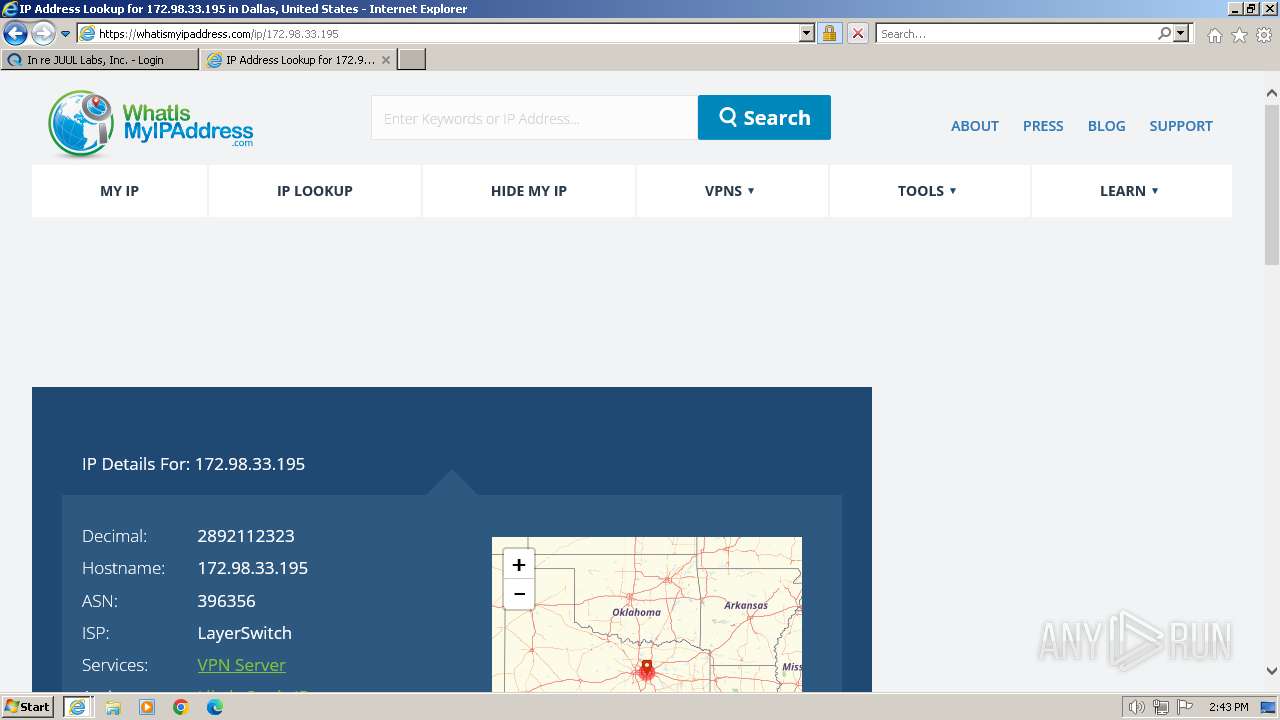
Task: Select the ASN value 396356
Action: click(226, 601)
